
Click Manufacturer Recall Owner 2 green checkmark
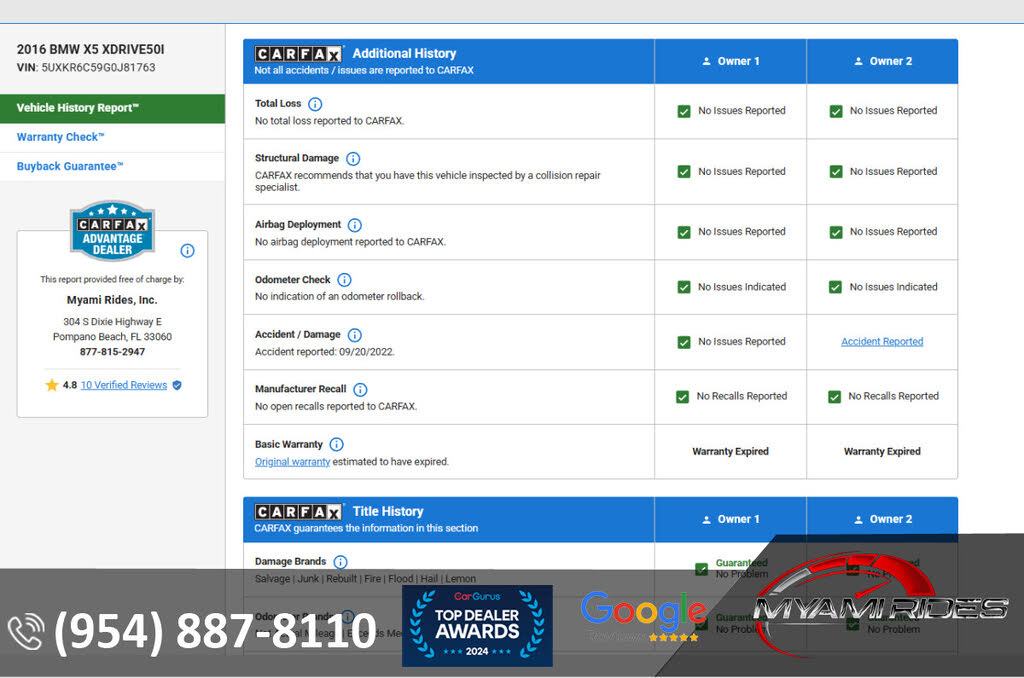[x=835, y=397]
